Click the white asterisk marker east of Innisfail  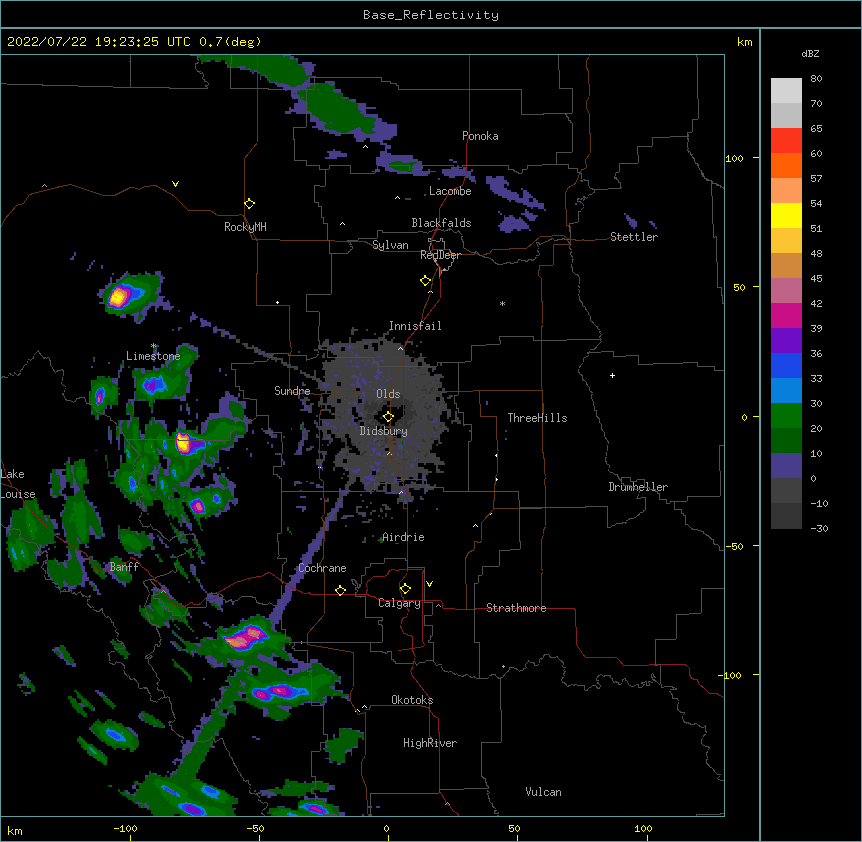tap(502, 303)
